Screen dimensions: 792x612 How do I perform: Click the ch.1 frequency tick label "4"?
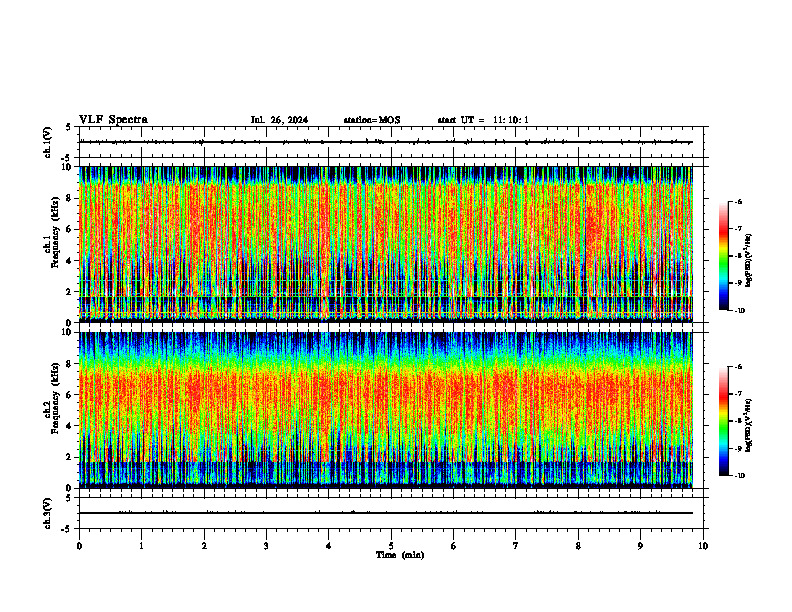(70, 261)
